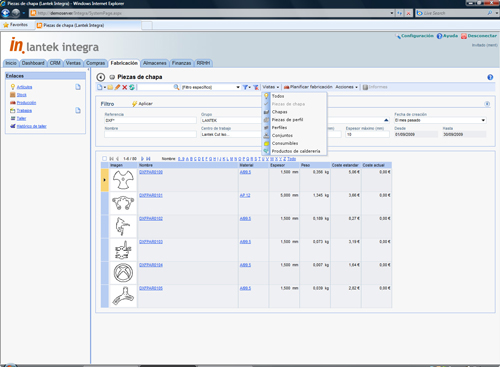
Task: Click the Informes toolbar icon
Action: pos(365,87)
